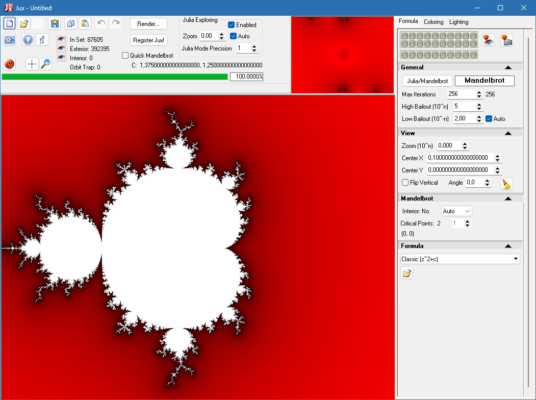This screenshot has height=400, width=536.
Task: Enable the Quick Mandelbrot checkbox
Action: pyautogui.click(x=125, y=55)
